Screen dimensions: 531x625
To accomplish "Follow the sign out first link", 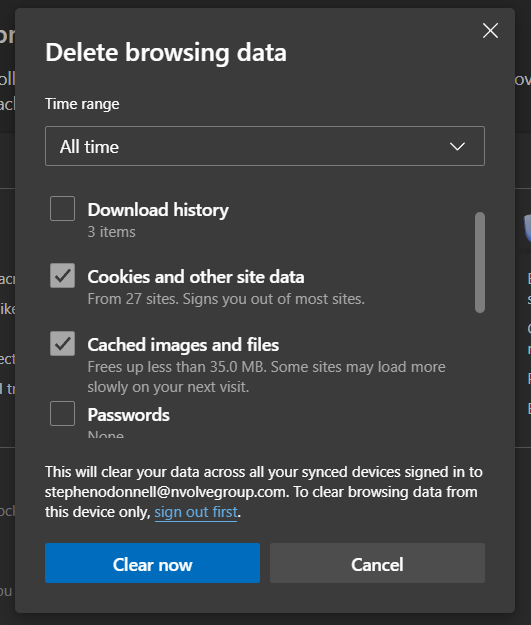I will pos(196,512).
